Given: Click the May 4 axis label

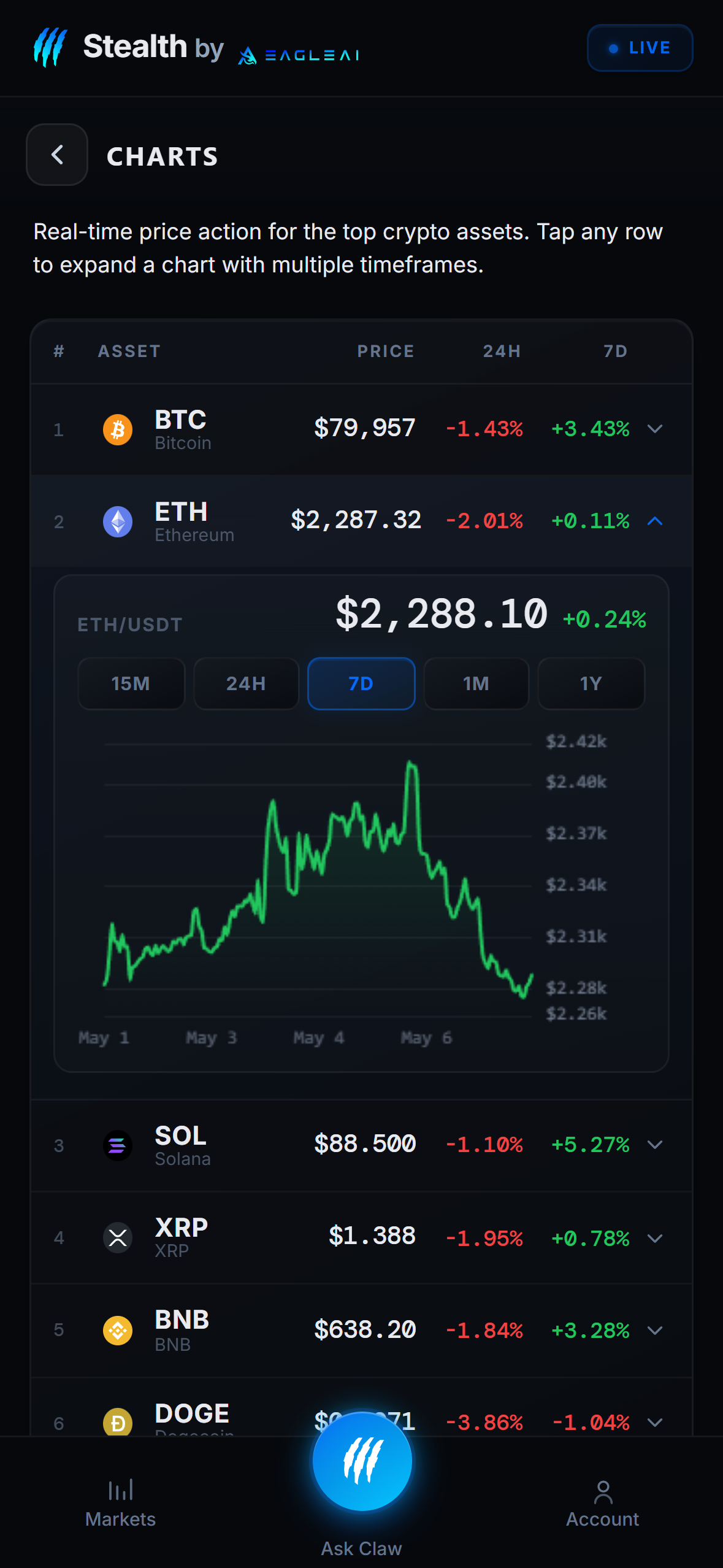Looking at the screenshot, I should 319,1038.
